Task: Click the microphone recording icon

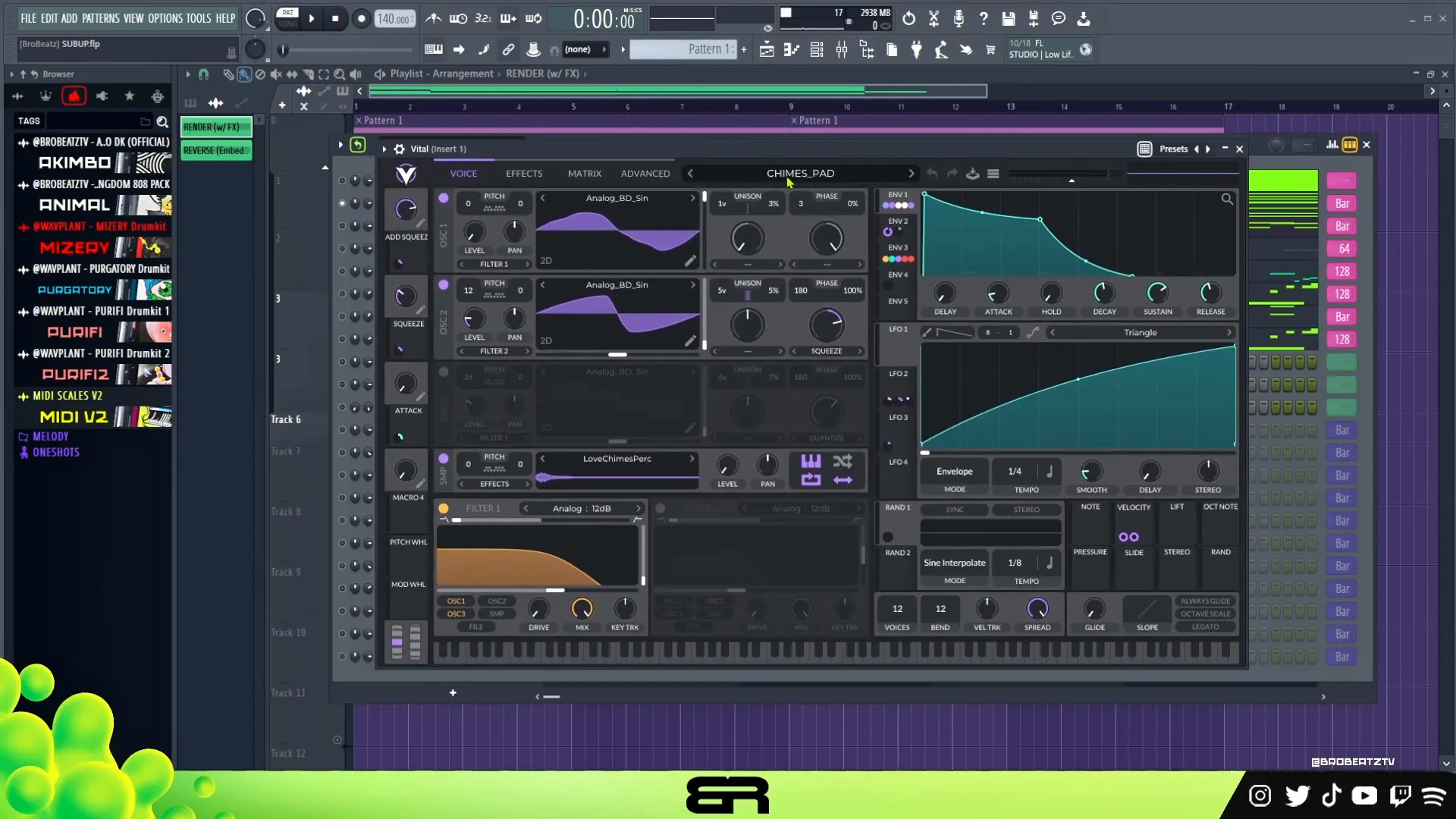Action: pos(959,18)
